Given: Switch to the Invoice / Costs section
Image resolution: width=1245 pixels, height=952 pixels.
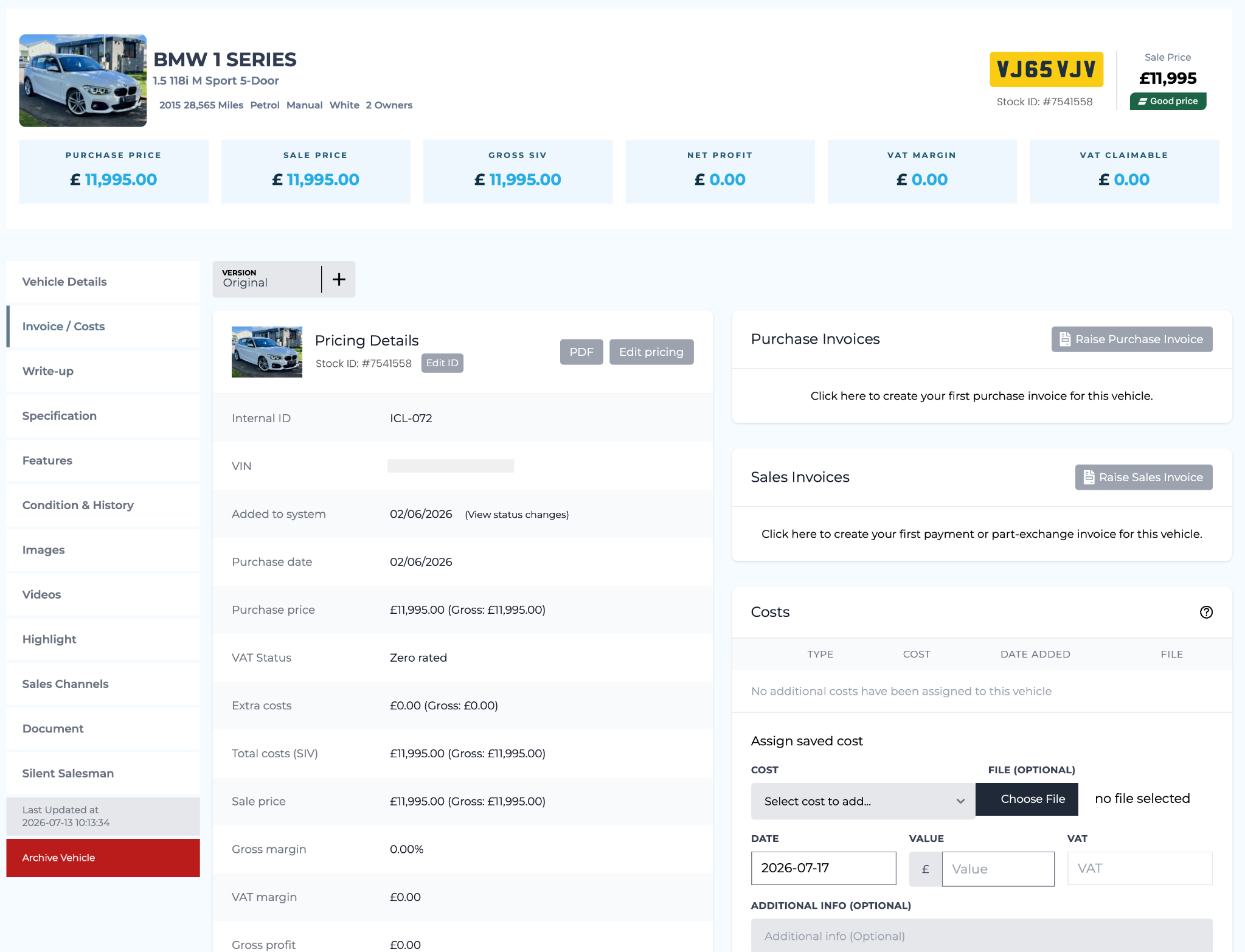Looking at the screenshot, I should [x=103, y=327].
